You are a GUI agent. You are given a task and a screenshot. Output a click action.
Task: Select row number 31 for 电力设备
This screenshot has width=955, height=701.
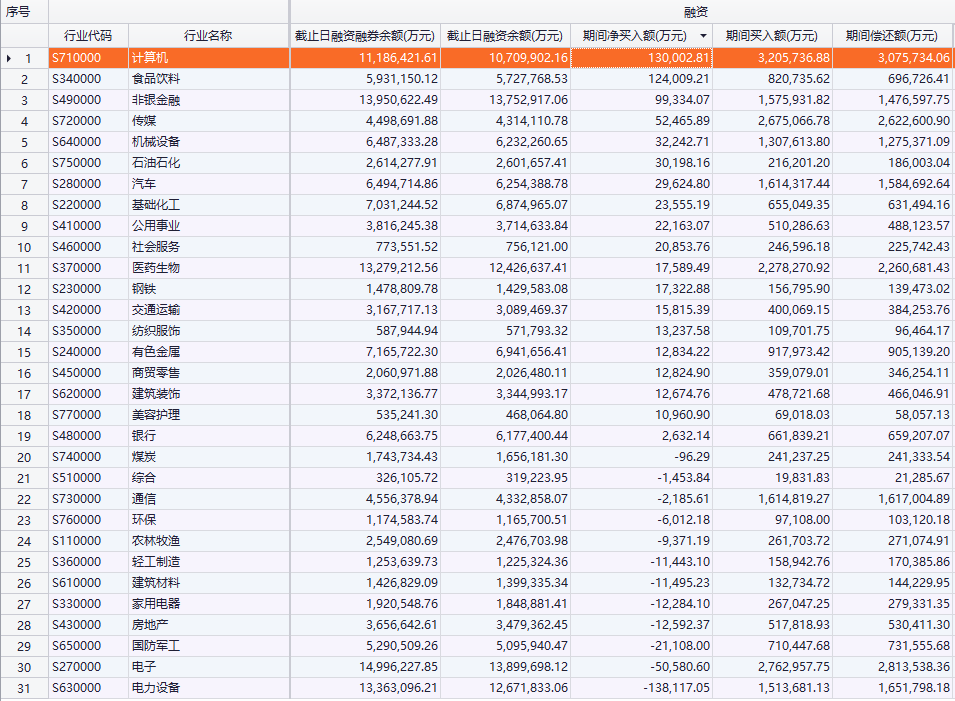pos(25,688)
